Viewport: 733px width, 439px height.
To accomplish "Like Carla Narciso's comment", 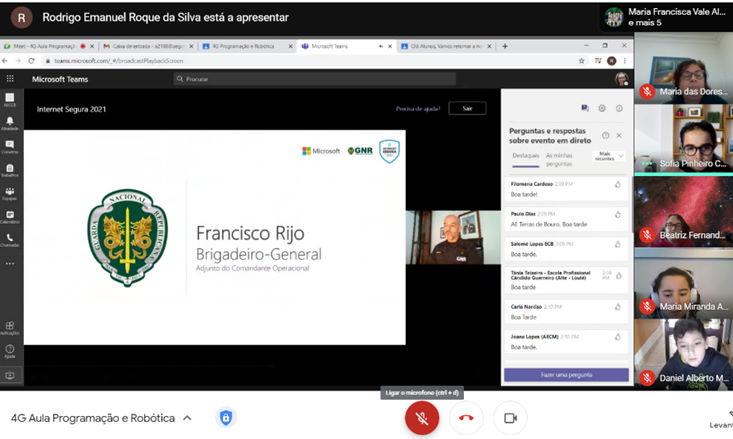I will point(618,307).
